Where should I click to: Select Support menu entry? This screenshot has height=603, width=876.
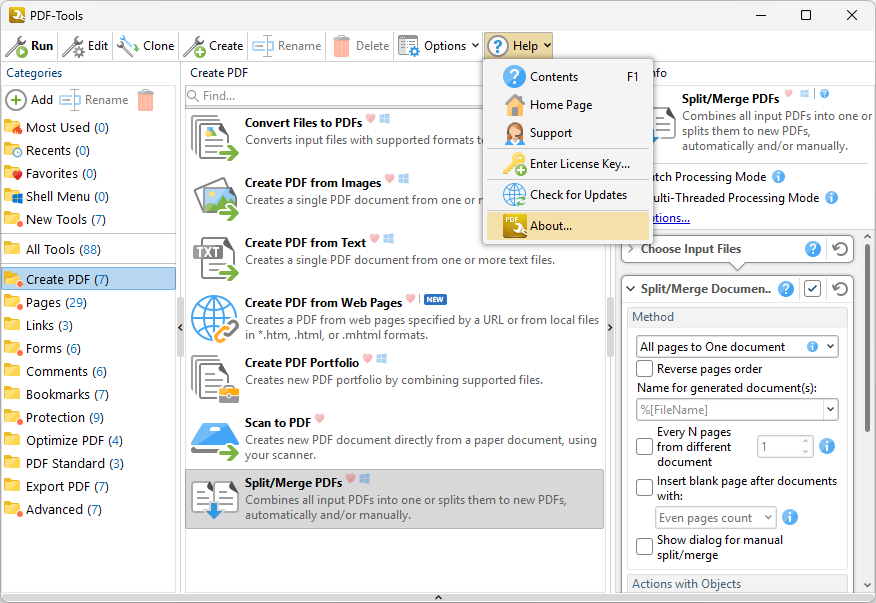[568, 133]
